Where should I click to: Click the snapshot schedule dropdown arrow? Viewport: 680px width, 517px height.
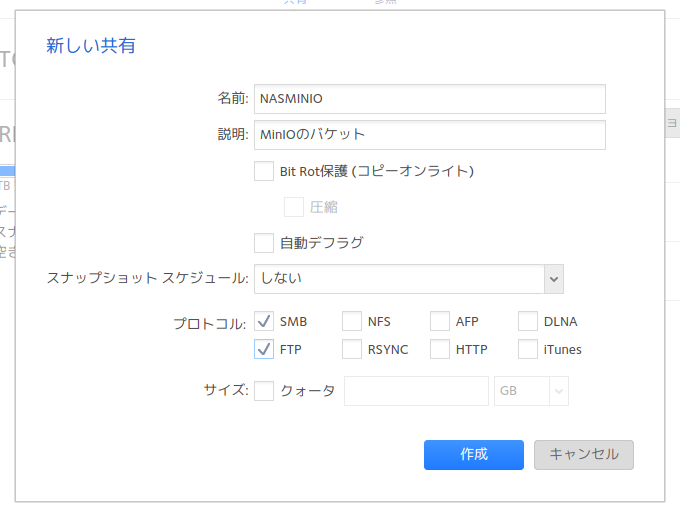(x=554, y=279)
